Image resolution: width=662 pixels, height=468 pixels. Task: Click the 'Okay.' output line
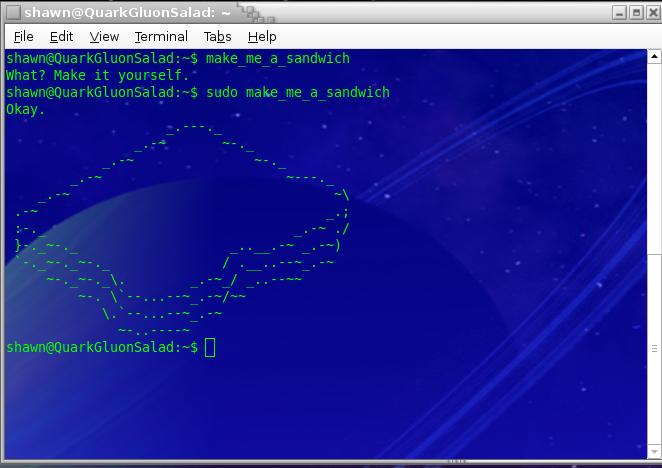(x=26, y=109)
